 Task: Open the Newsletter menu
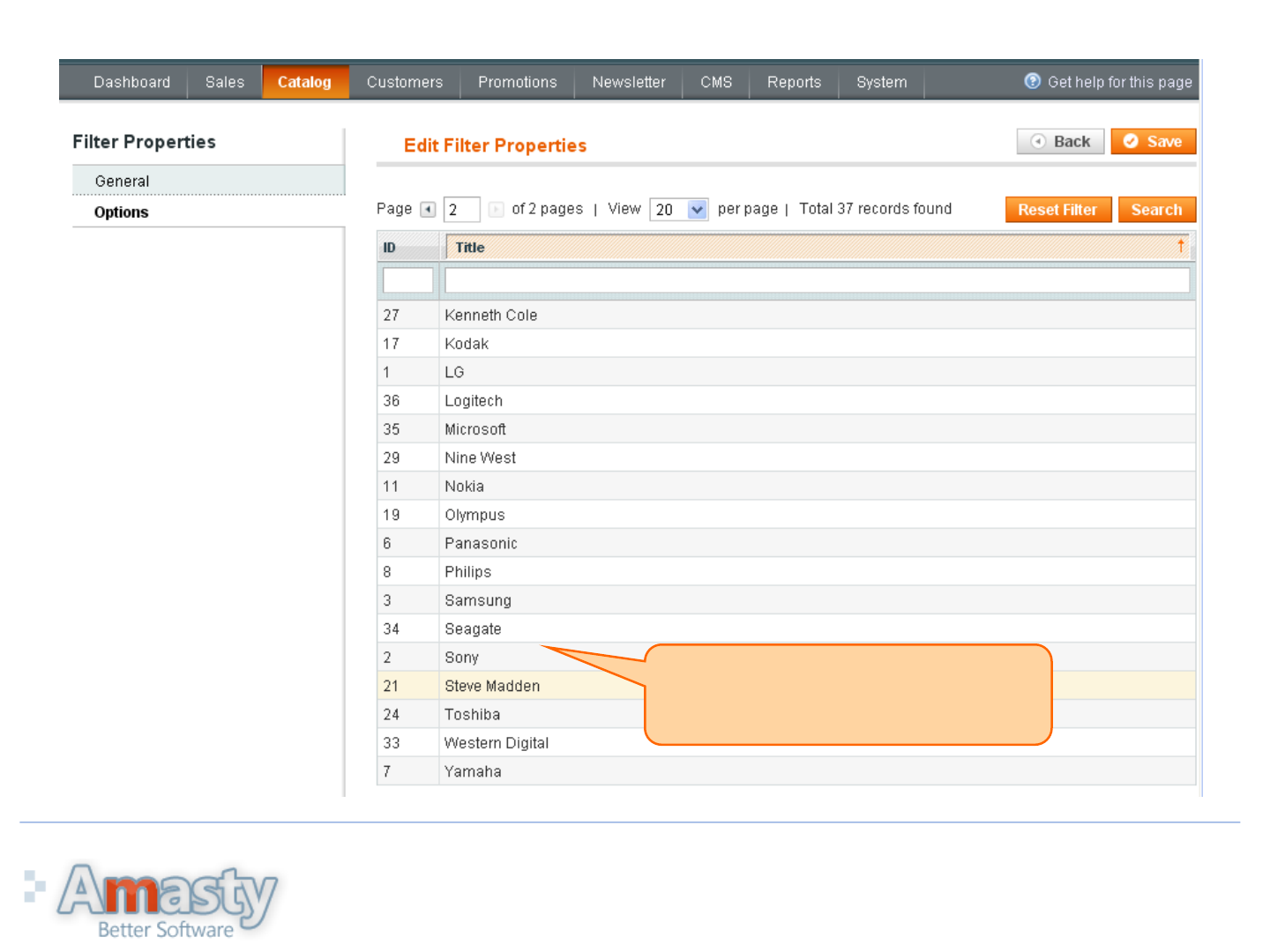coord(629,82)
